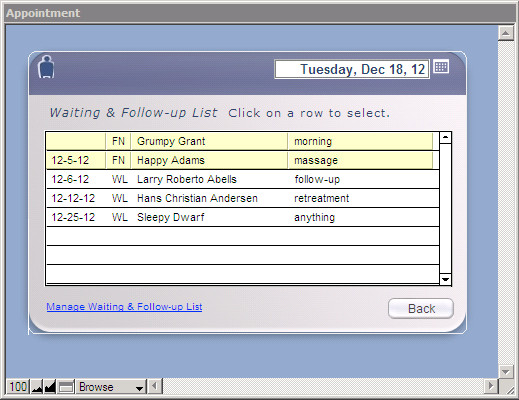Image resolution: width=519 pixels, height=400 pixels.
Task: Select the Grumpy Grant row
Action: tap(242, 141)
